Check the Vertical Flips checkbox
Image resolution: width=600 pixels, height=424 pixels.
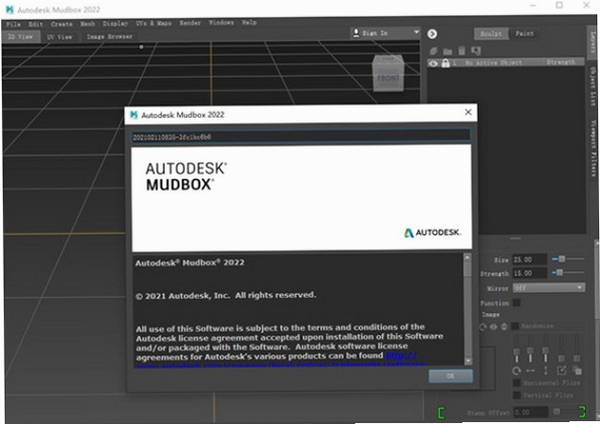pos(517,395)
